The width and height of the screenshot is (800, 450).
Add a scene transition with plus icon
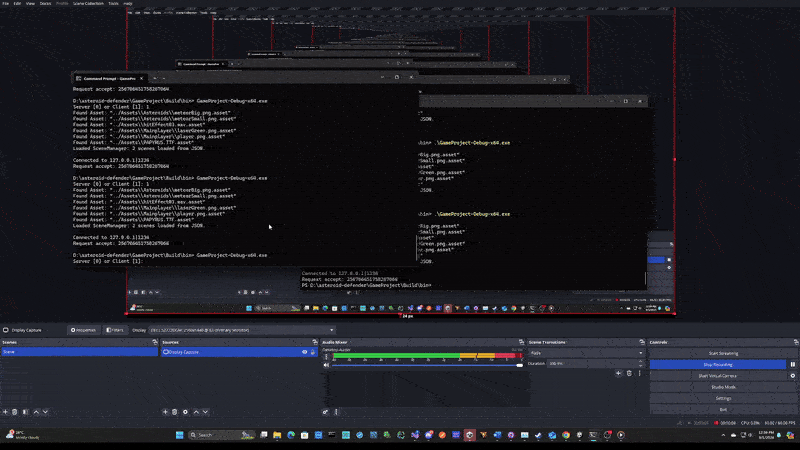click(x=618, y=373)
